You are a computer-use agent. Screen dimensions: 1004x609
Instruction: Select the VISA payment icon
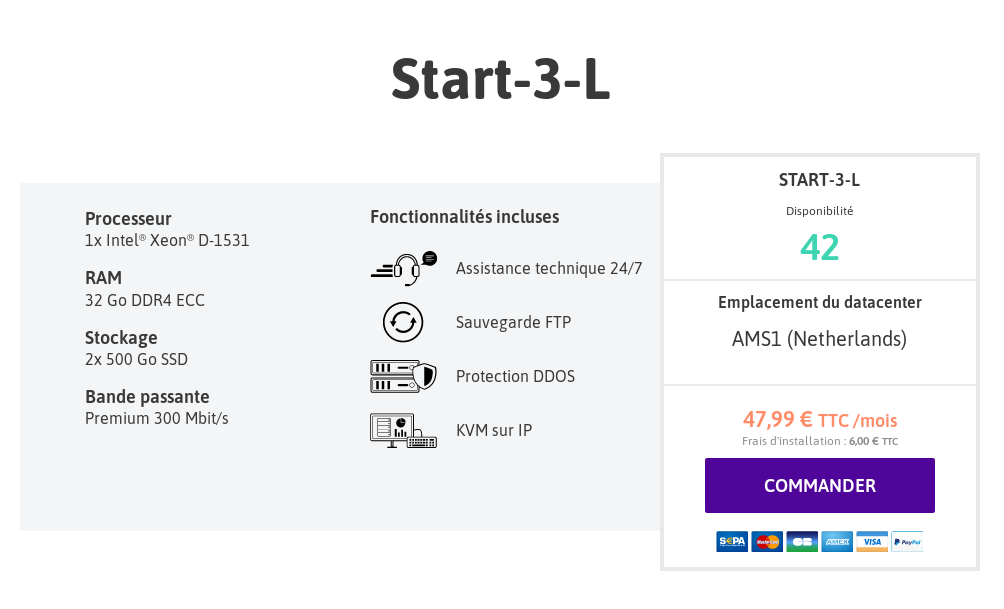(x=872, y=541)
